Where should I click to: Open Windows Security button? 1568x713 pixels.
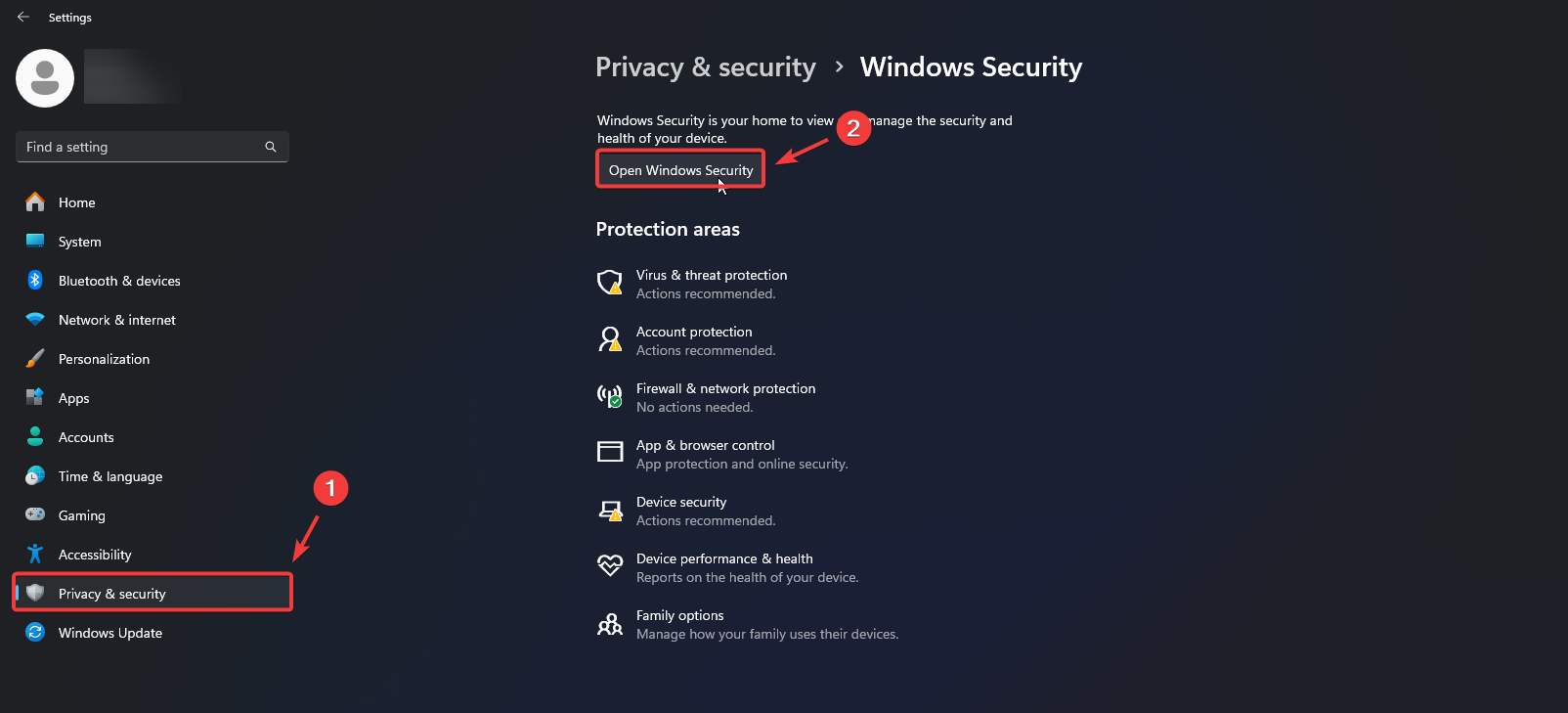[x=680, y=170]
